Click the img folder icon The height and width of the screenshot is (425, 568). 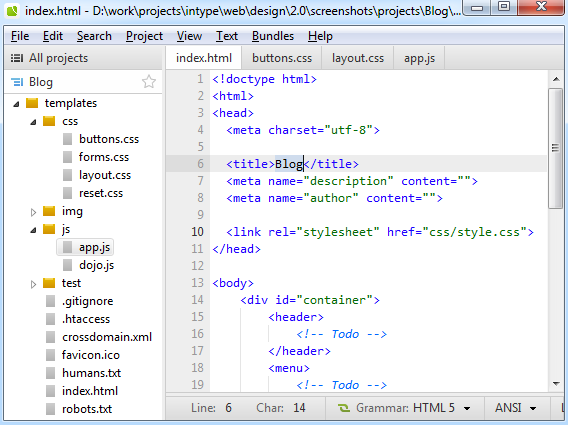(49, 211)
